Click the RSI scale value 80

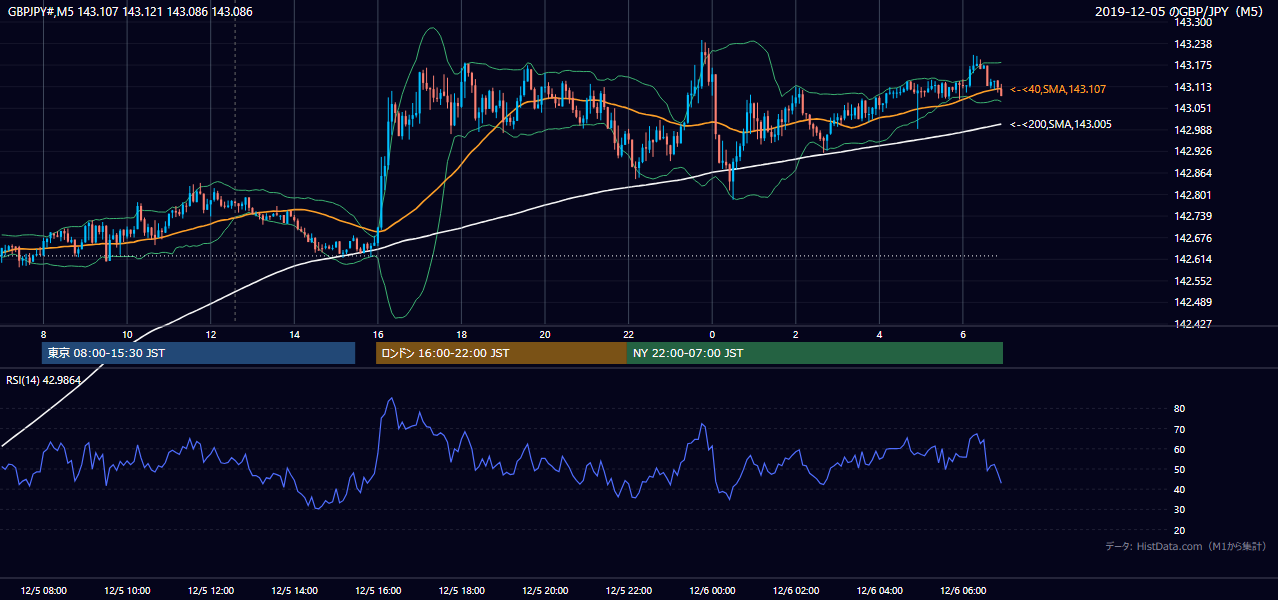click(1180, 409)
